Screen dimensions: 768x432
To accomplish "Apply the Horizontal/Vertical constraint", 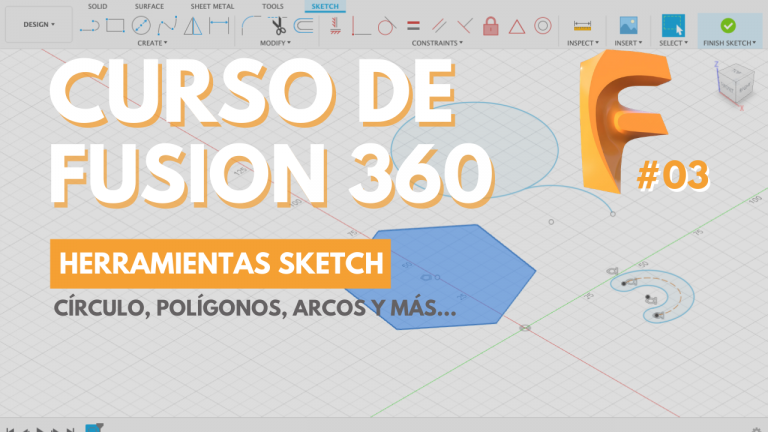I will coord(336,25).
